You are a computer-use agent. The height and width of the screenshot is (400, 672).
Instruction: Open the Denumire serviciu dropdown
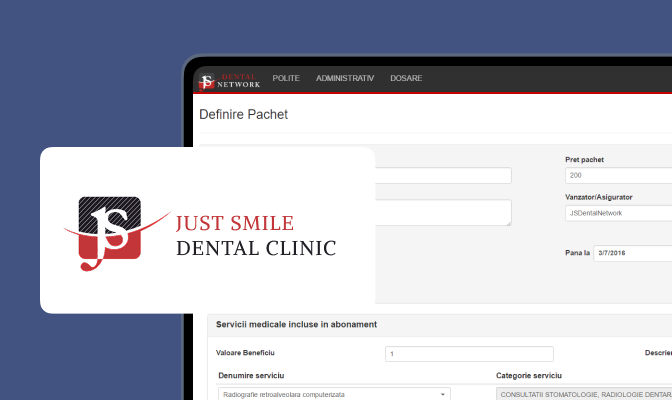tap(334, 394)
